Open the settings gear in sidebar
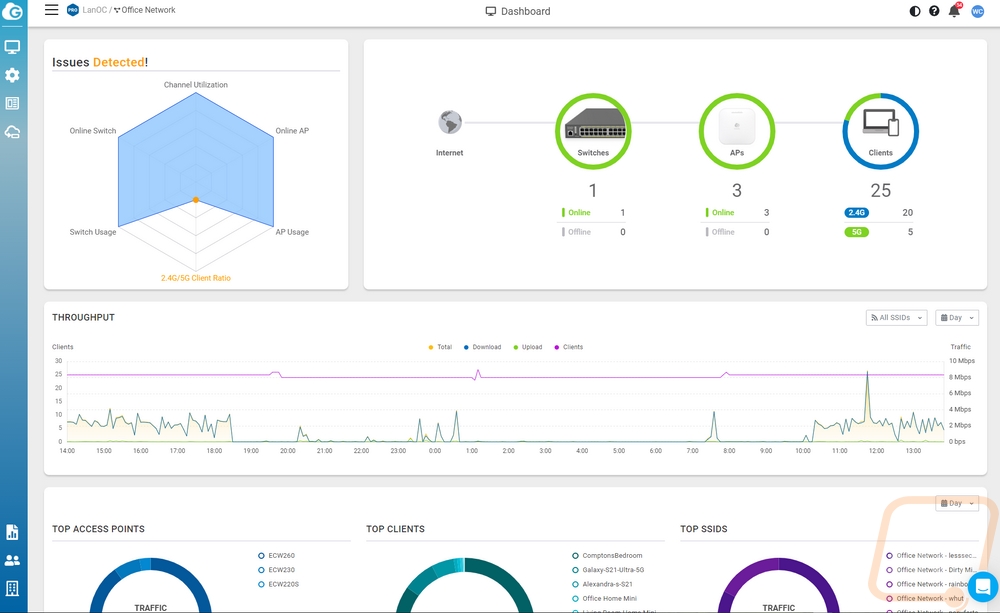This screenshot has width=1000, height=613. coord(12,75)
